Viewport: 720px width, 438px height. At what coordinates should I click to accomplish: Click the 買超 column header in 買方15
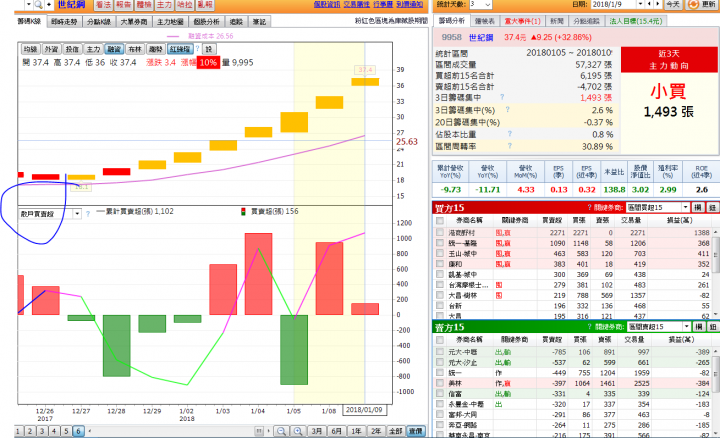pos(552,220)
